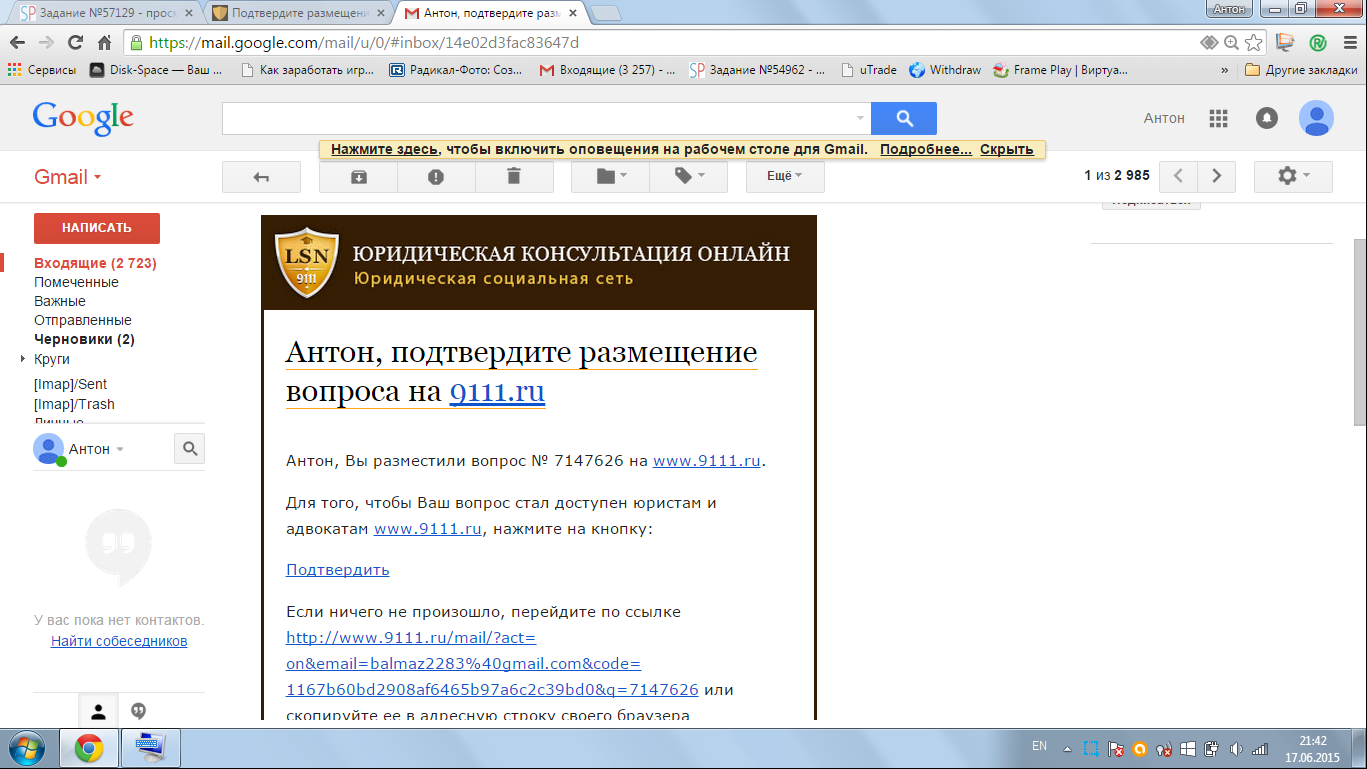1367x769 pixels.
Task: Open the 9111.ru link in heading
Action: coord(497,392)
